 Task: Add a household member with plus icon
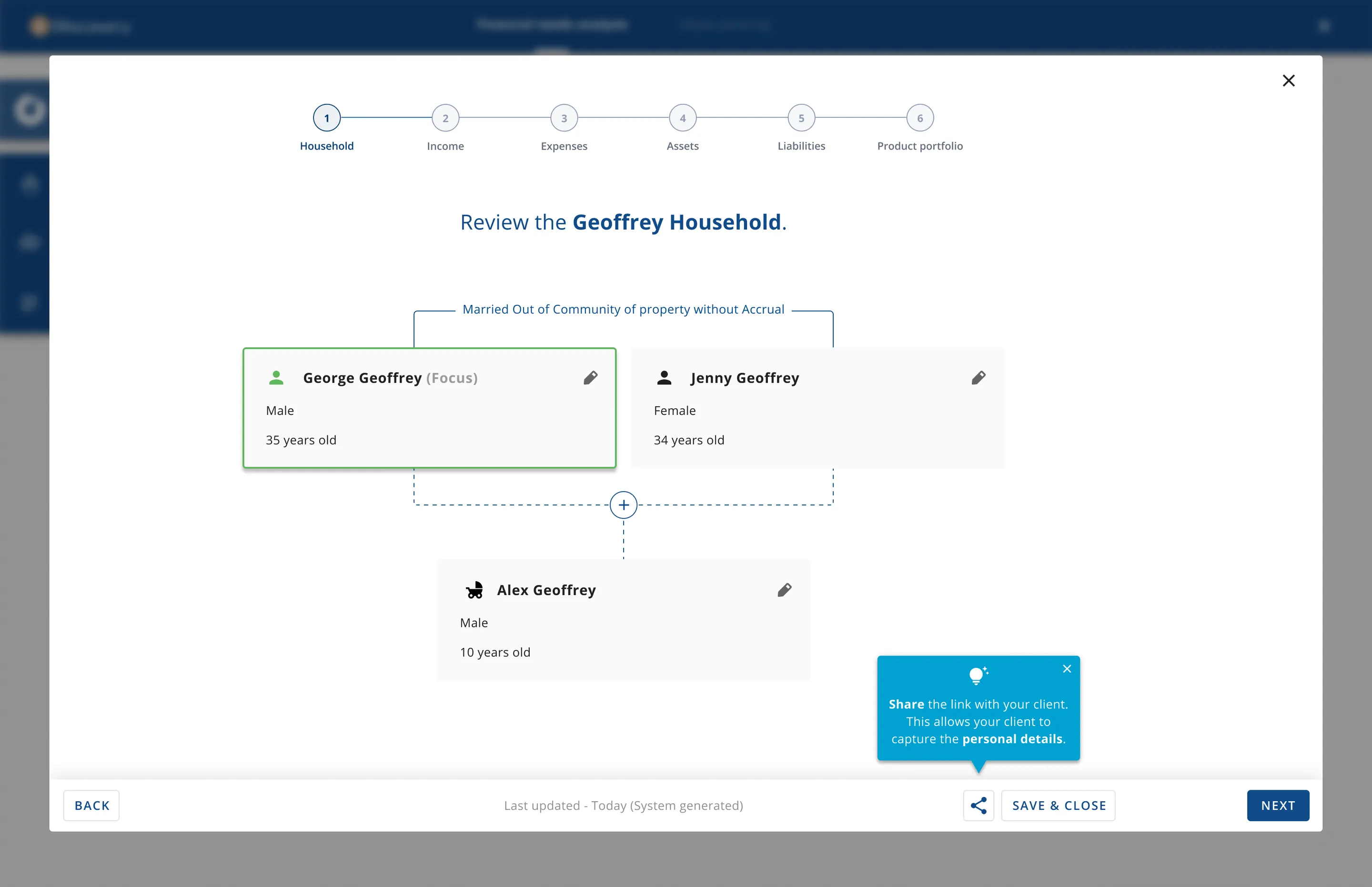(623, 505)
